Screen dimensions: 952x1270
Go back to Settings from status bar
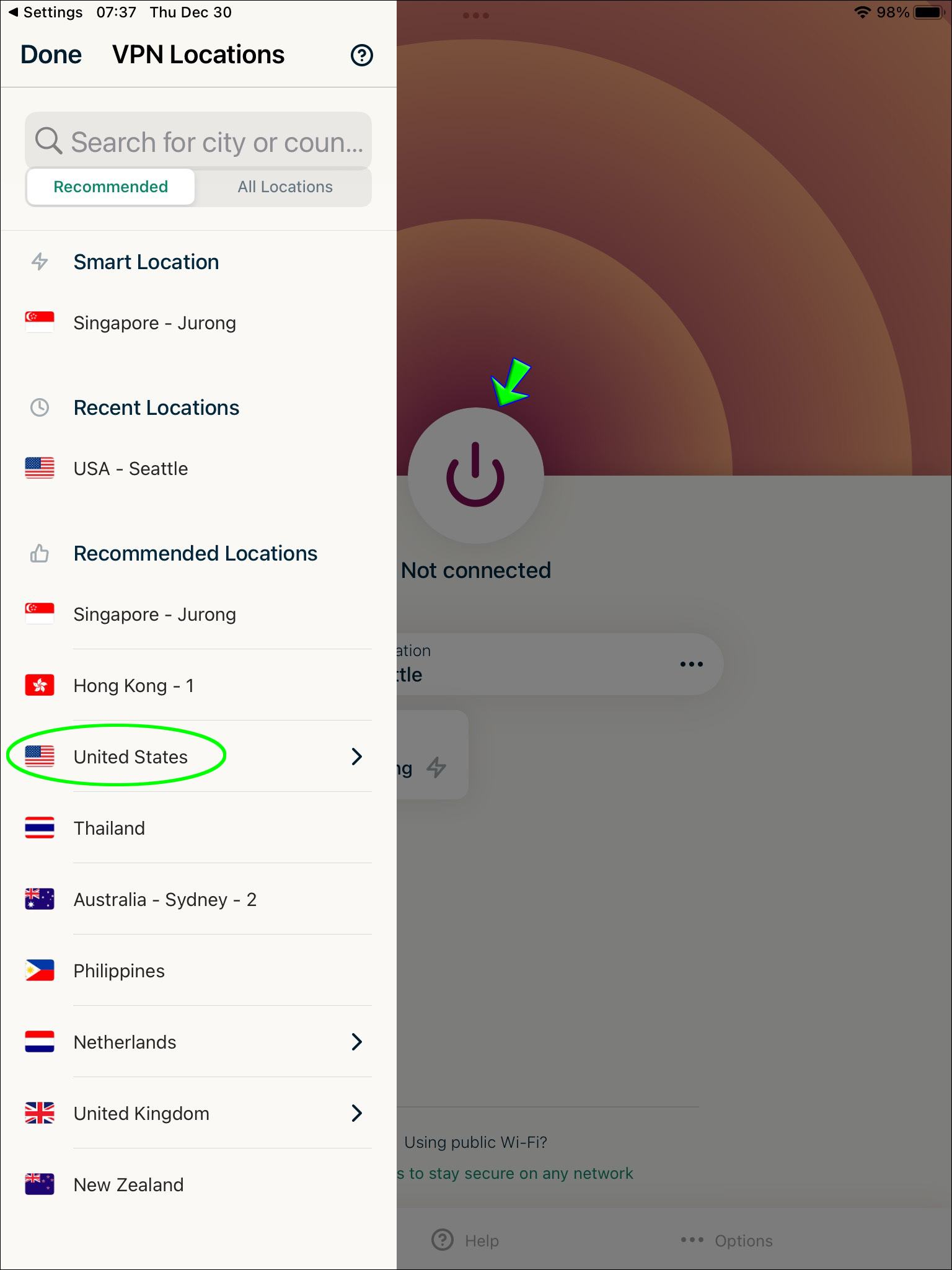pos(45,12)
